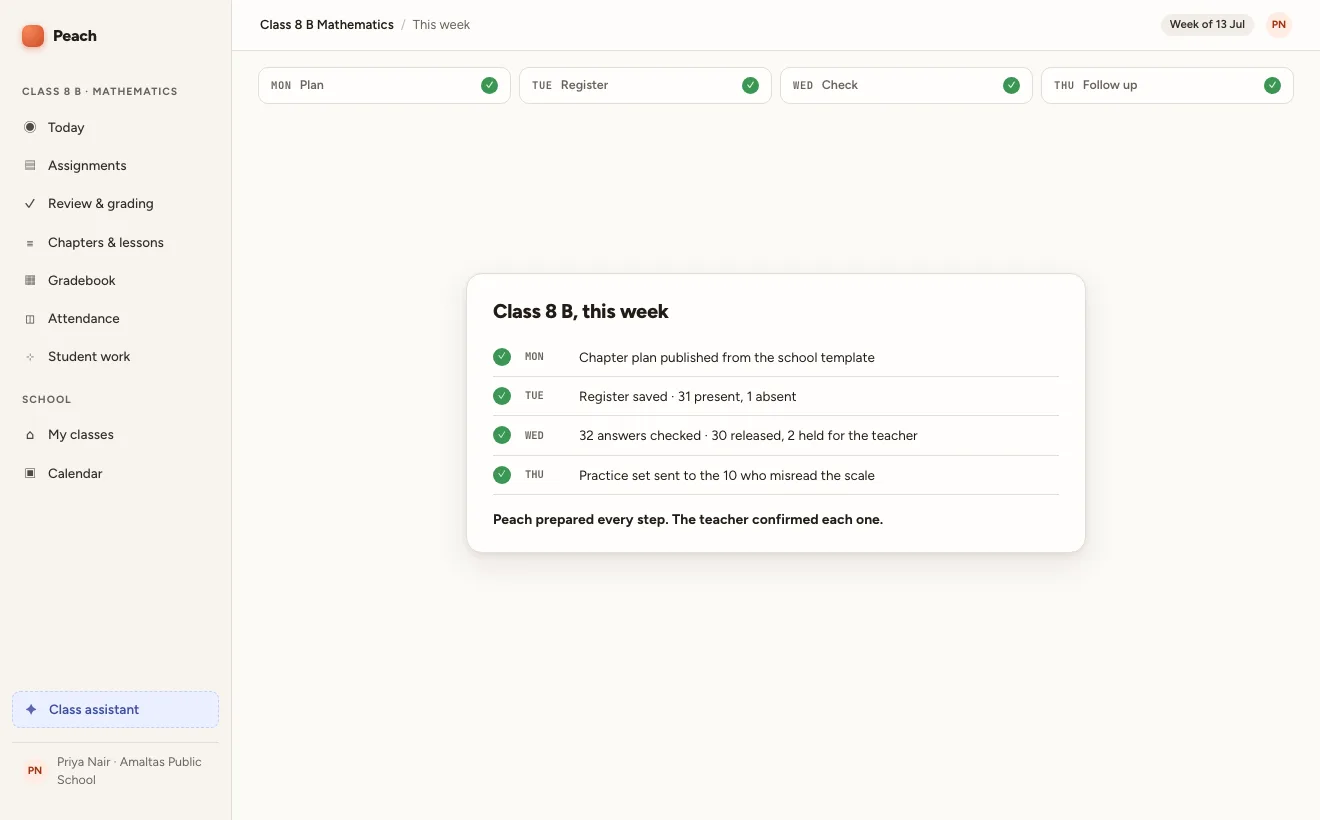Click the My classes home icon
This screenshot has height=820, width=1320.
pyautogui.click(x=30, y=435)
